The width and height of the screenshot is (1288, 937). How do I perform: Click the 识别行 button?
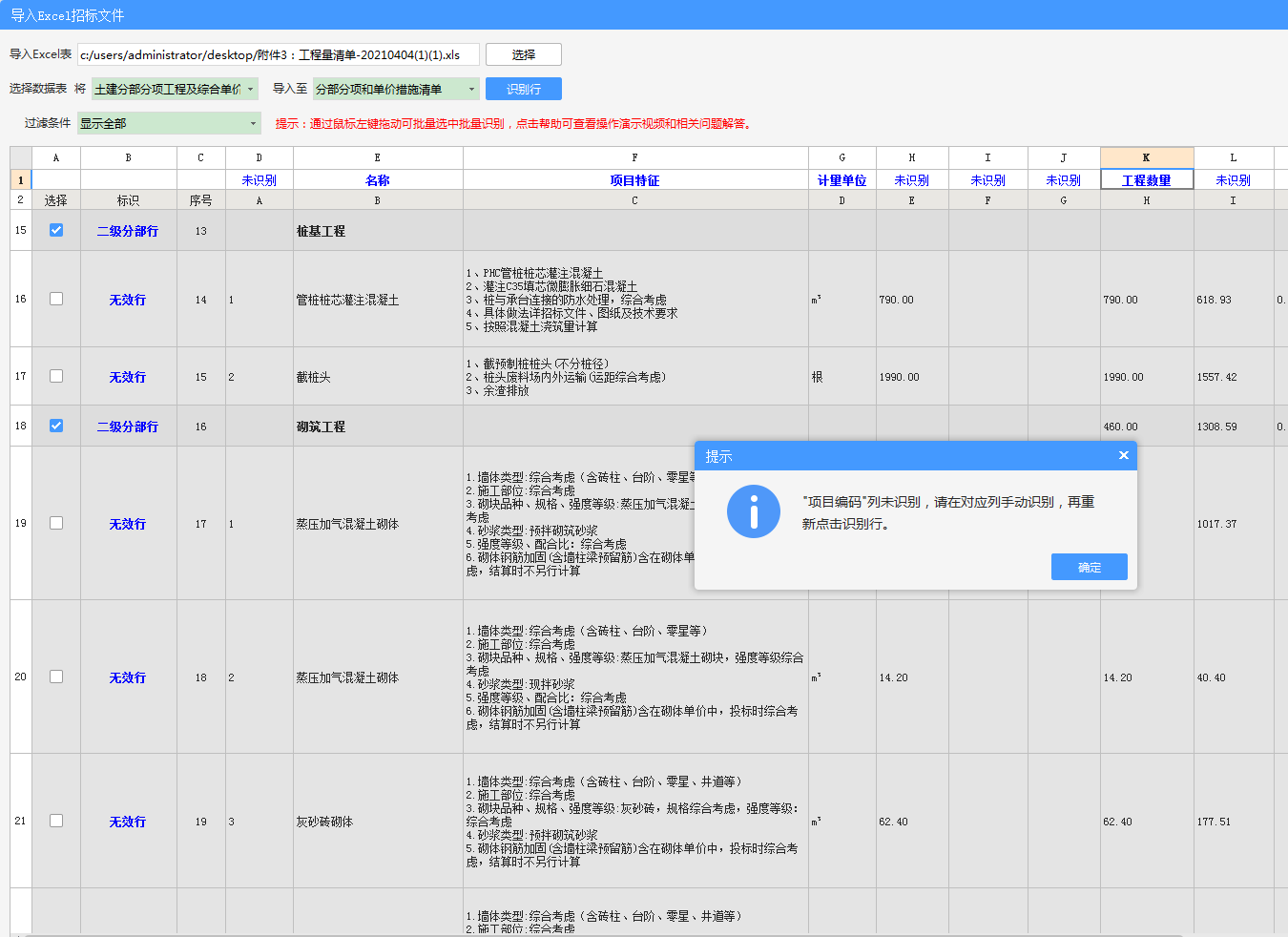[524, 89]
